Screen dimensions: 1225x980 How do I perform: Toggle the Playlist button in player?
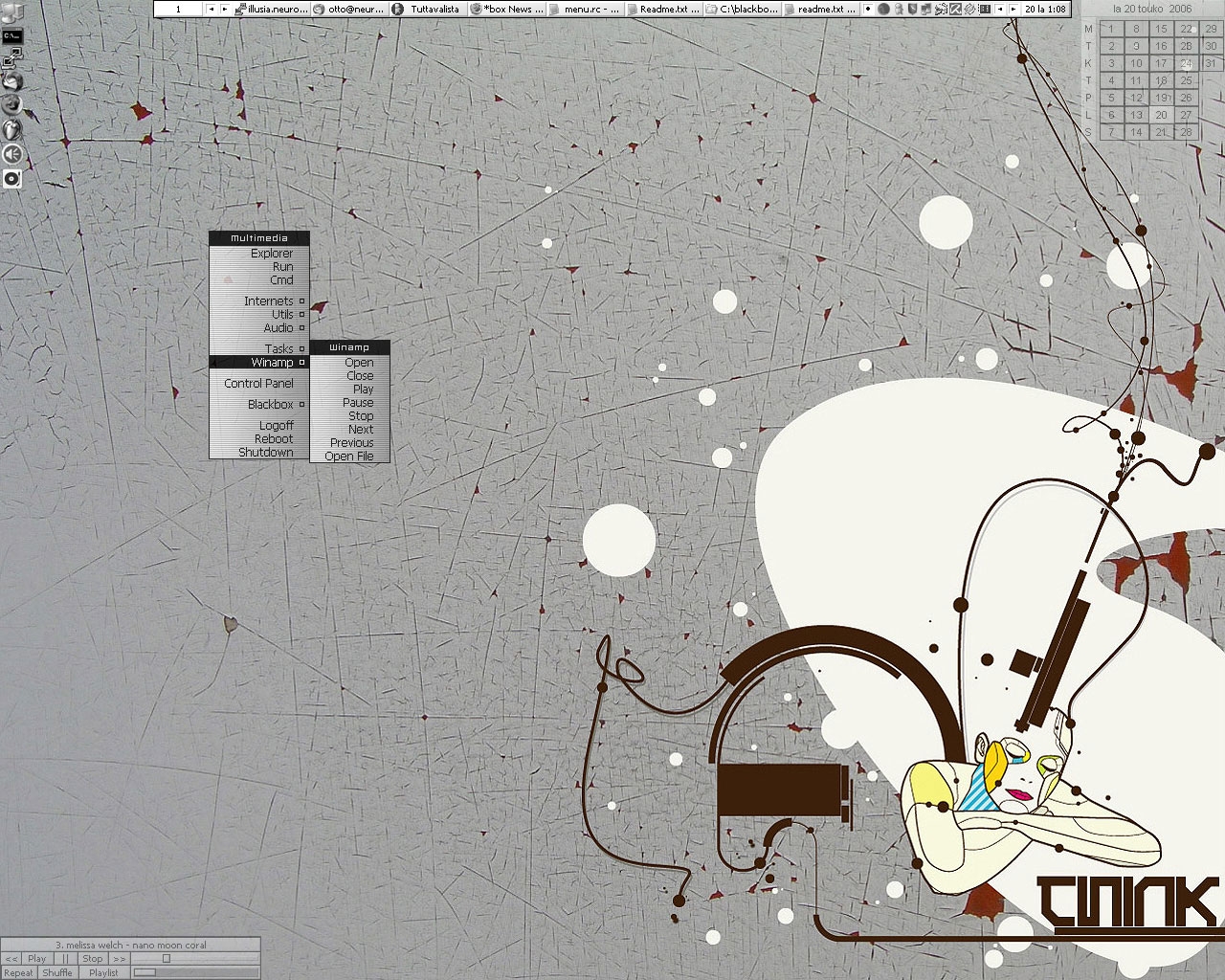103,973
